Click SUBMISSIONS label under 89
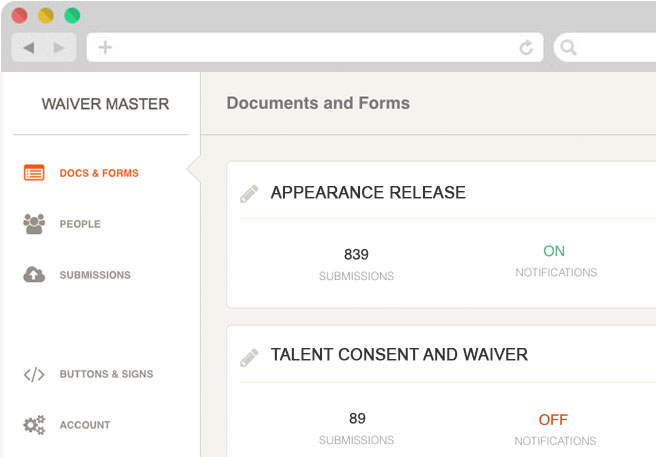The image size is (656, 457). point(356,440)
